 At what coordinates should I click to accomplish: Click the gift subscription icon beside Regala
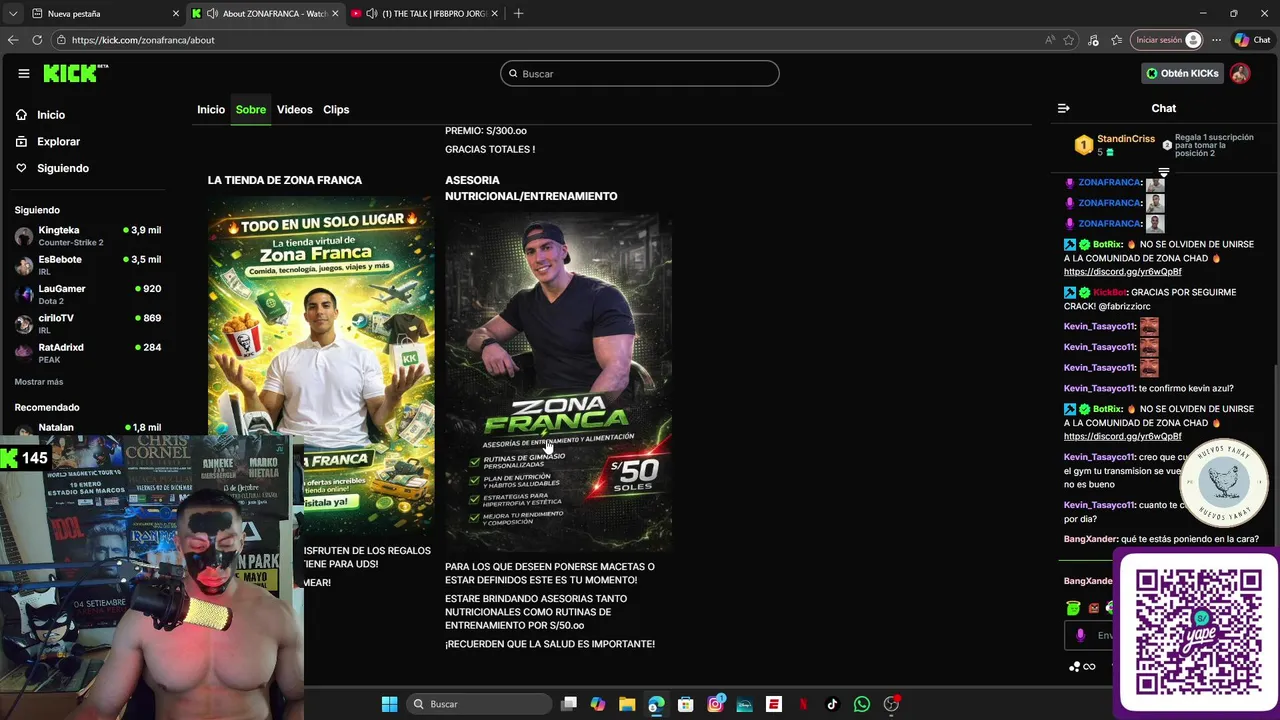(x=1167, y=145)
